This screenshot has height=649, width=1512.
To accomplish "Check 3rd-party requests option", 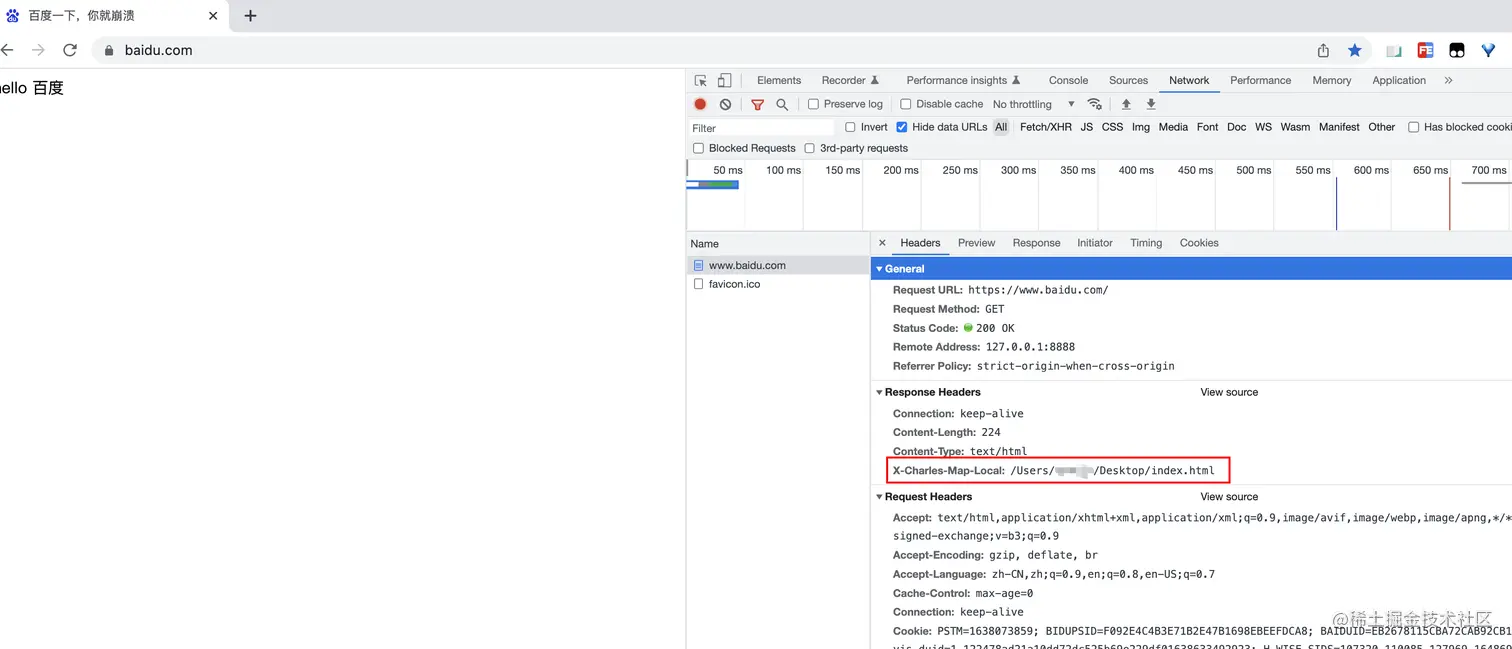I will tap(809, 148).
